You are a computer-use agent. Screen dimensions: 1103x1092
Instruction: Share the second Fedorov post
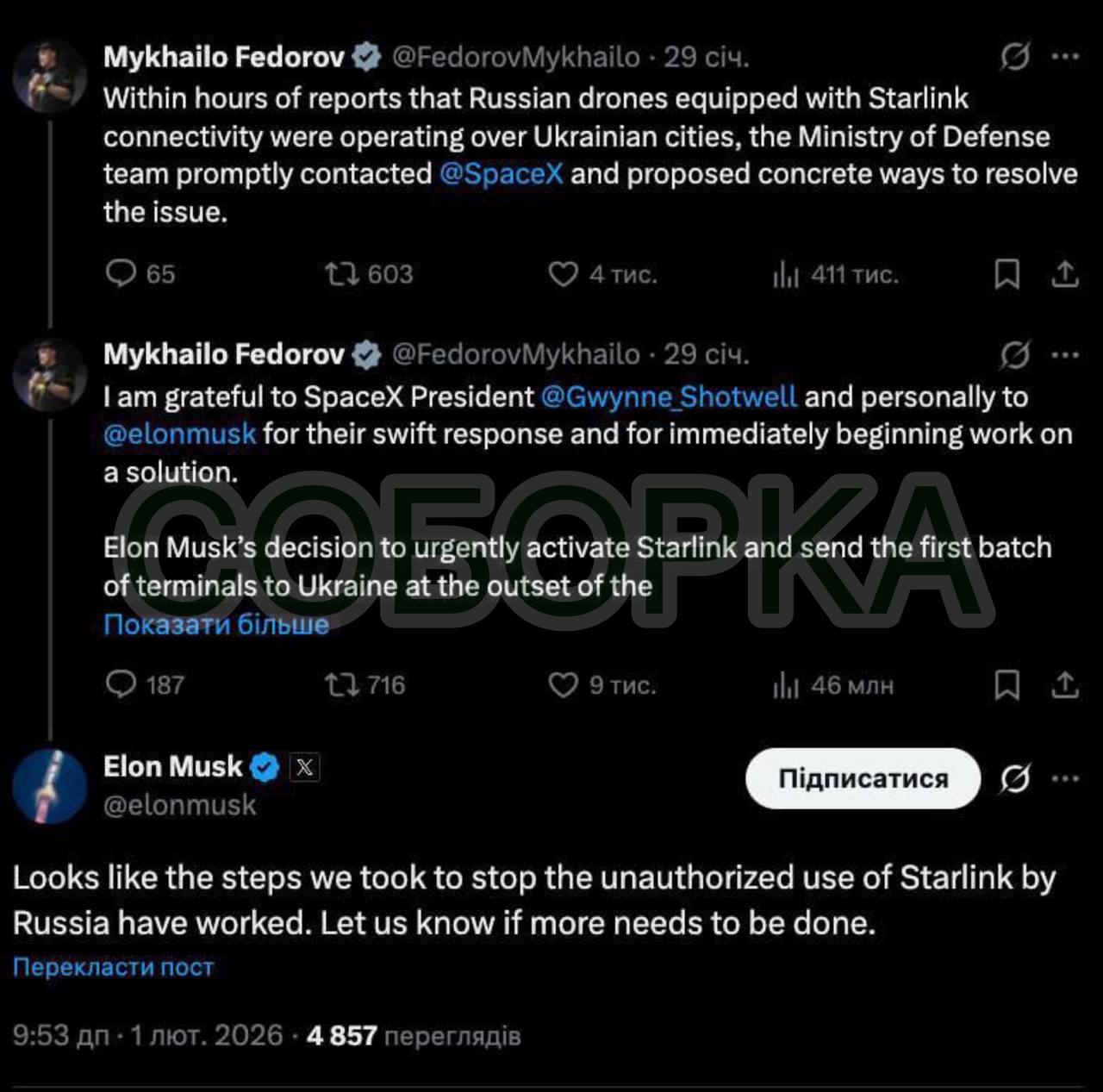pyautogui.click(x=1065, y=685)
